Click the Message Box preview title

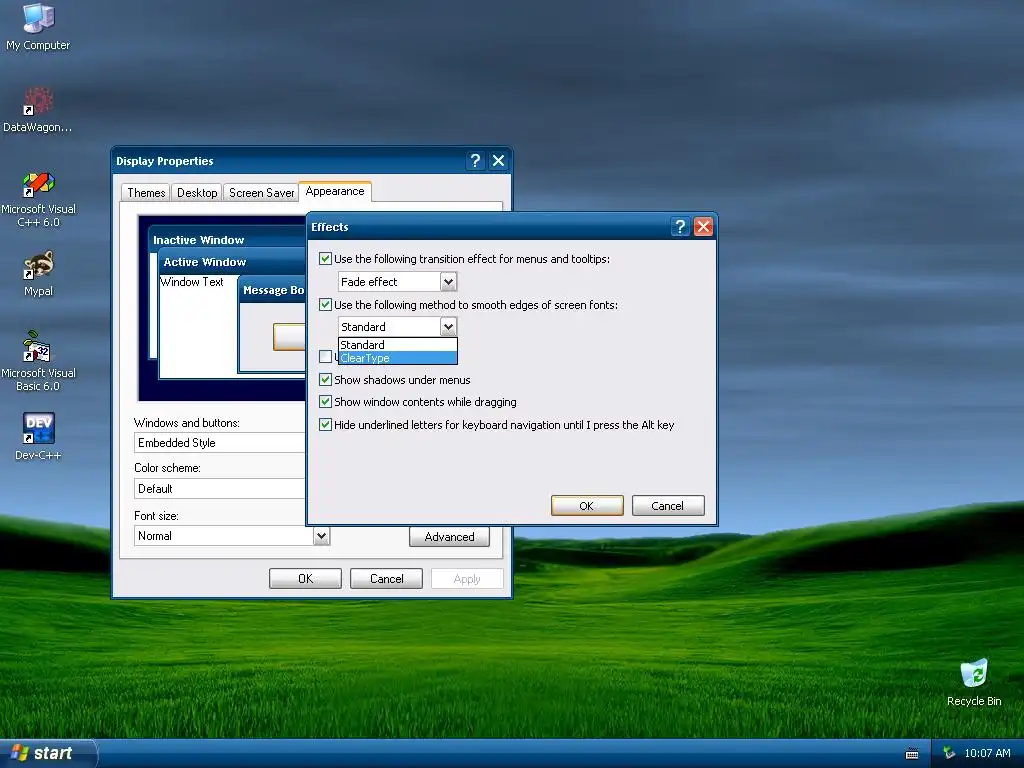[x=273, y=290]
